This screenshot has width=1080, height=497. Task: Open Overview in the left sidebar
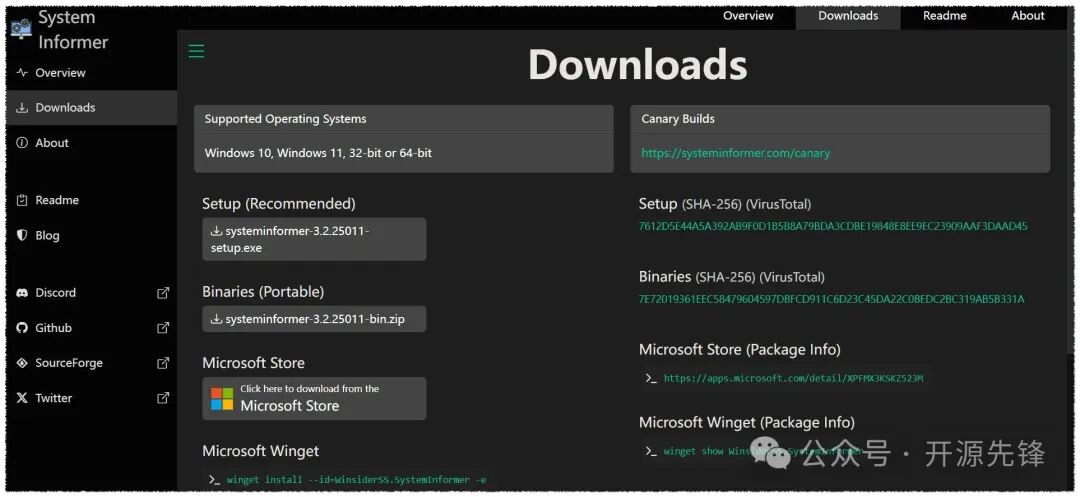click(60, 73)
